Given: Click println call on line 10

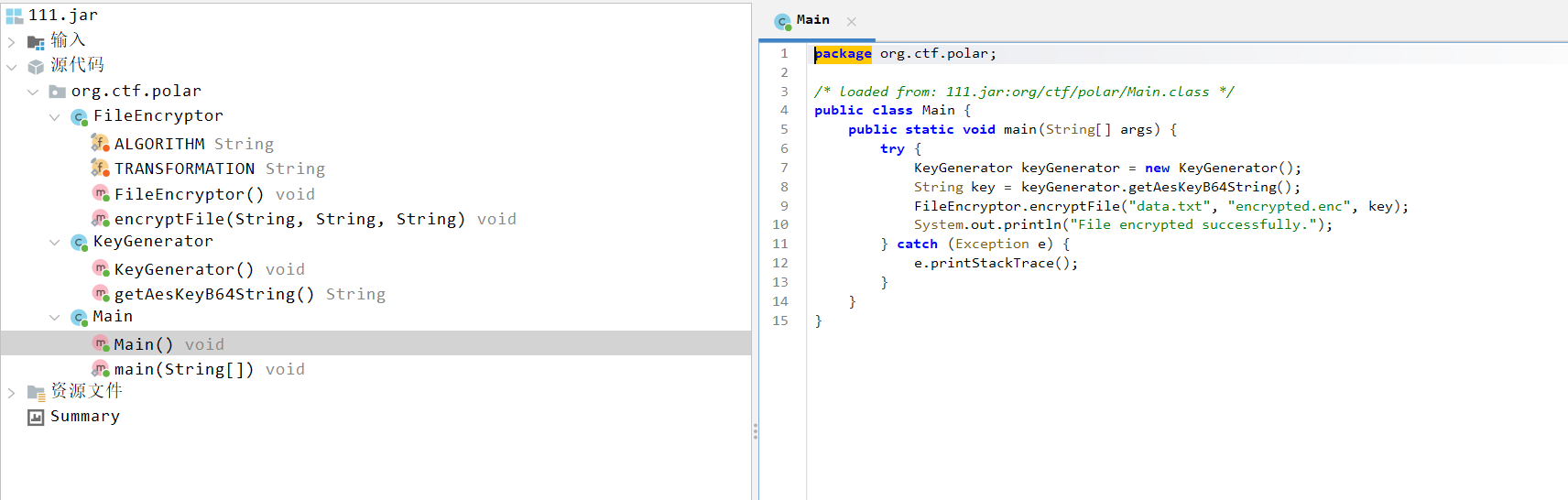Looking at the screenshot, I should tap(1032, 225).
